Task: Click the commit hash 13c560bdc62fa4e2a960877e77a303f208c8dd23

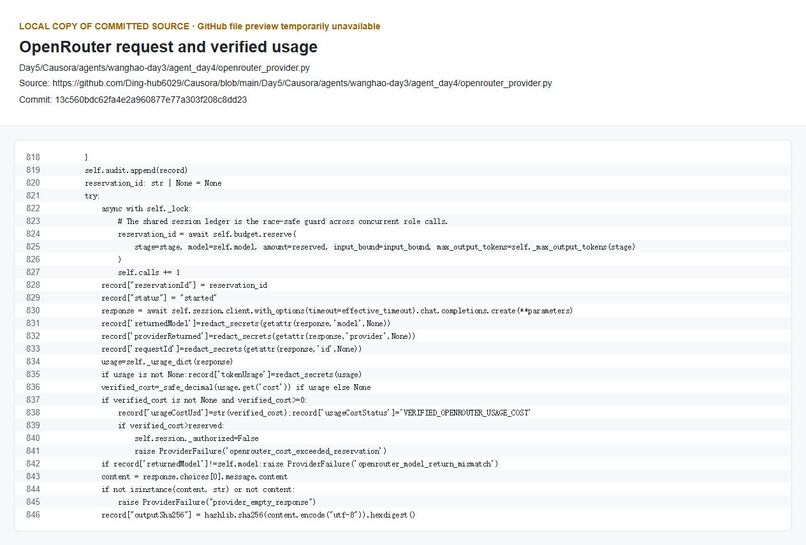Action: tap(151, 100)
